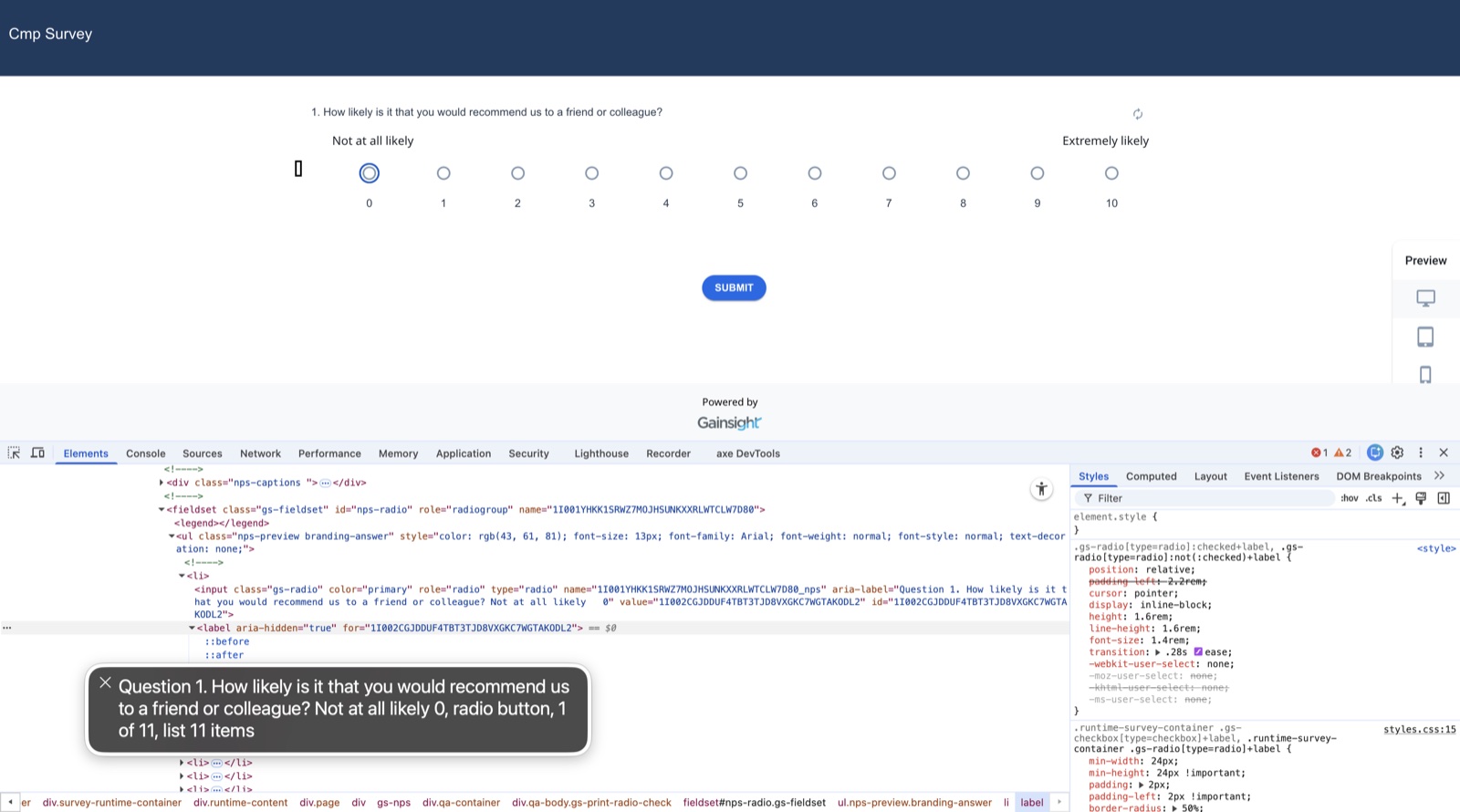Open the accessibility tree view button
Viewport: 1460px width, 812px height.
[x=1041, y=489]
